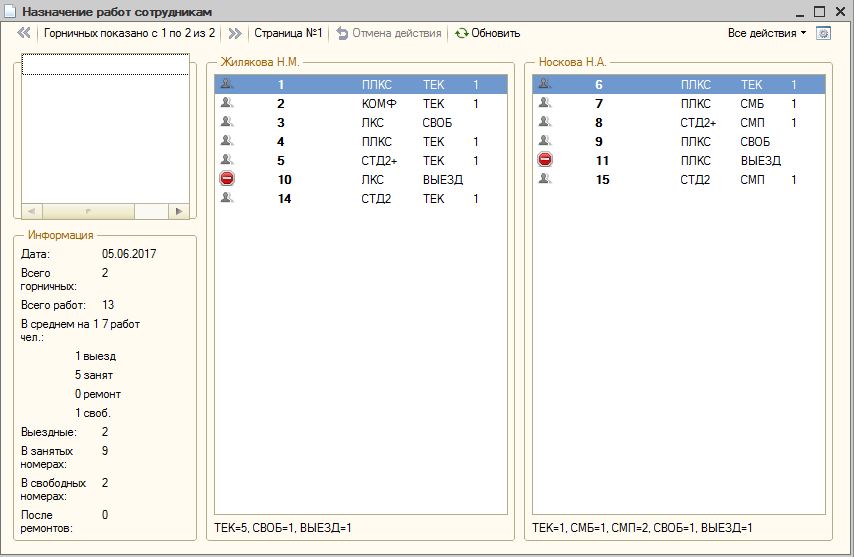Select room number 5 row
This screenshot has height=557, width=854.
coord(361,161)
